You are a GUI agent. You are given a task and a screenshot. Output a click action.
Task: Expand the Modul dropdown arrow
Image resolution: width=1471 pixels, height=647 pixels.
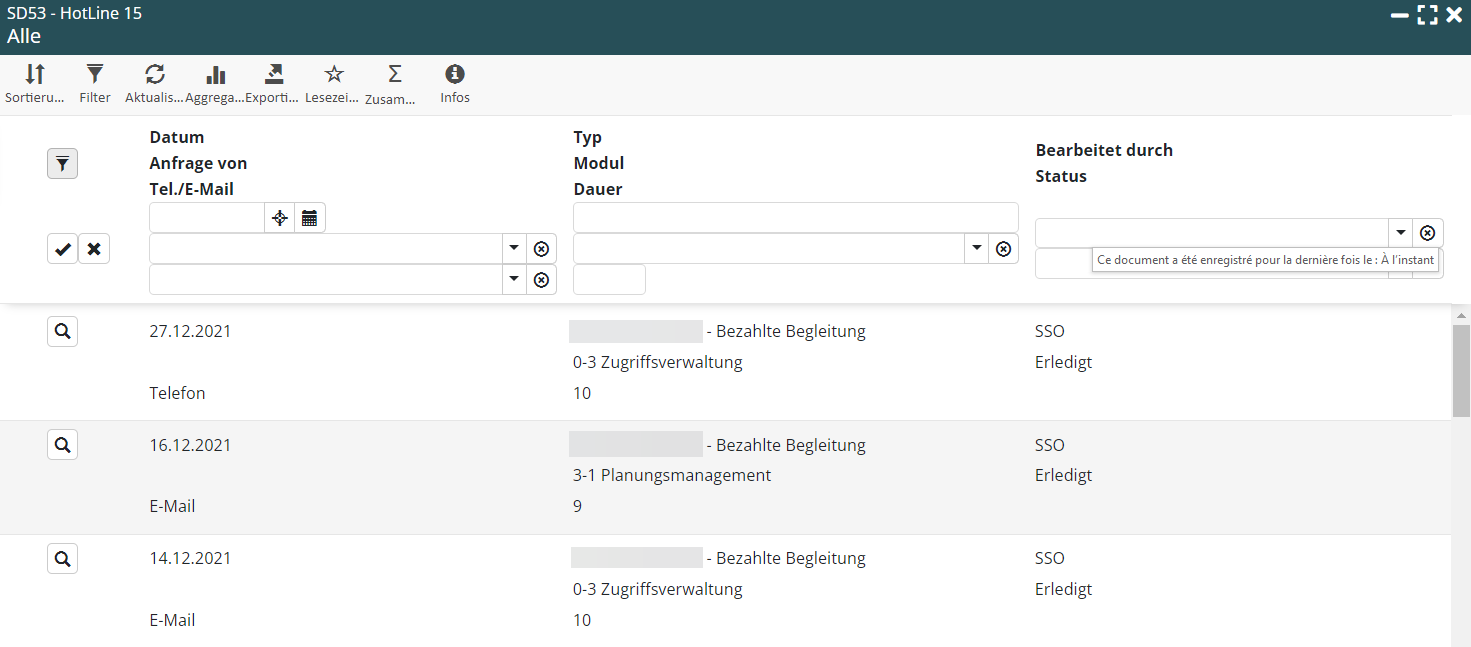point(975,249)
